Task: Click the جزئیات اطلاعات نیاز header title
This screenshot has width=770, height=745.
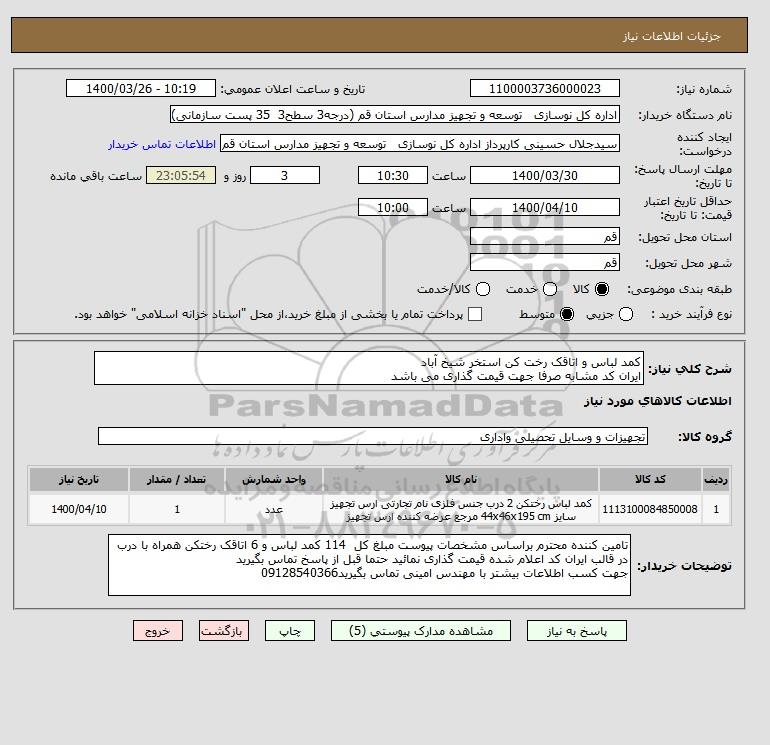Action: (671, 36)
